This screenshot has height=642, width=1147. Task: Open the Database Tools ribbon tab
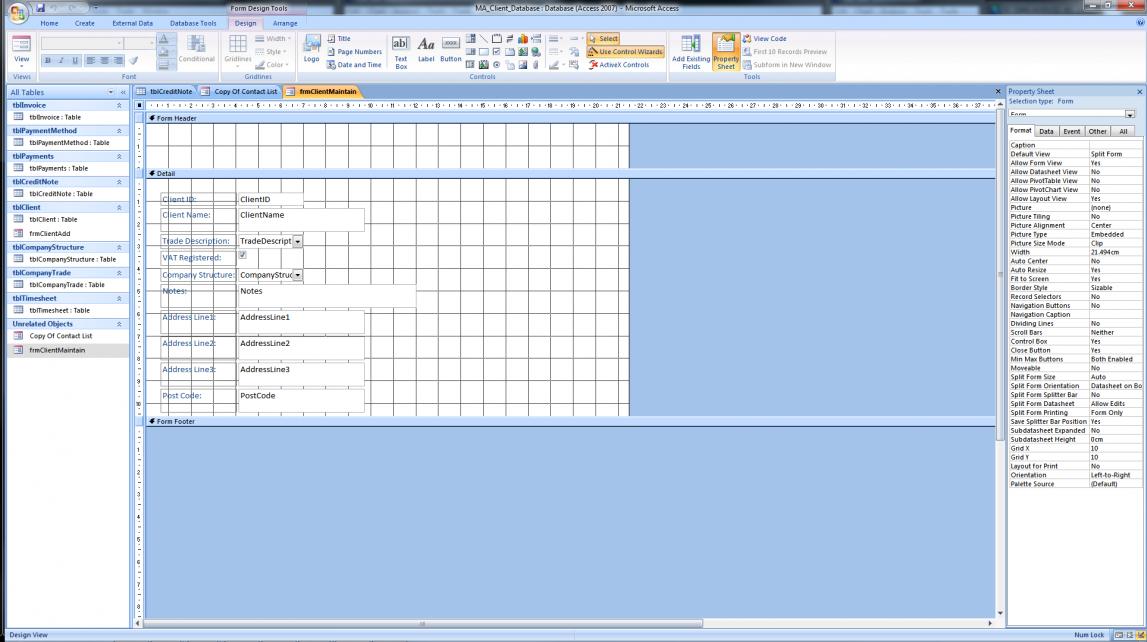click(x=193, y=23)
